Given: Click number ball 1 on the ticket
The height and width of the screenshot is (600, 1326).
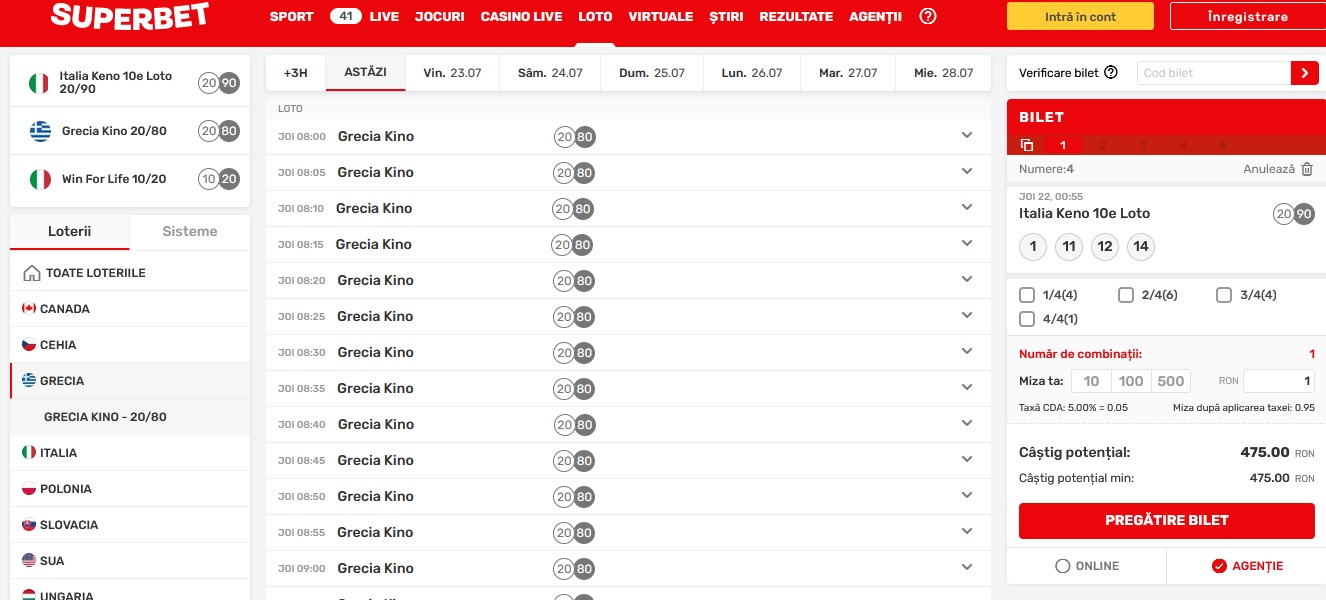Looking at the screenshot, I should pos(1033,247).
